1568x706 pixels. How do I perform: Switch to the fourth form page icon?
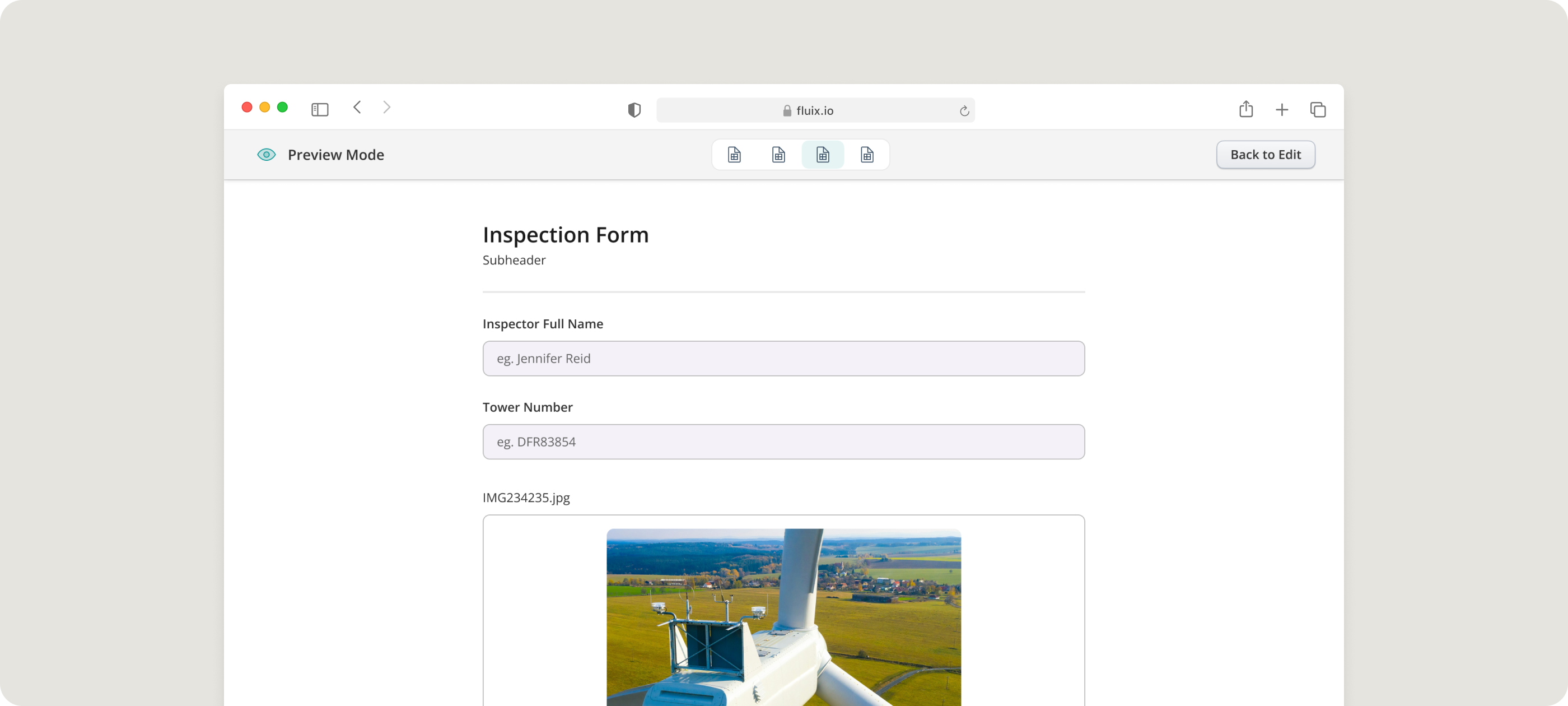pyautogui.click(x=867, y=155)
